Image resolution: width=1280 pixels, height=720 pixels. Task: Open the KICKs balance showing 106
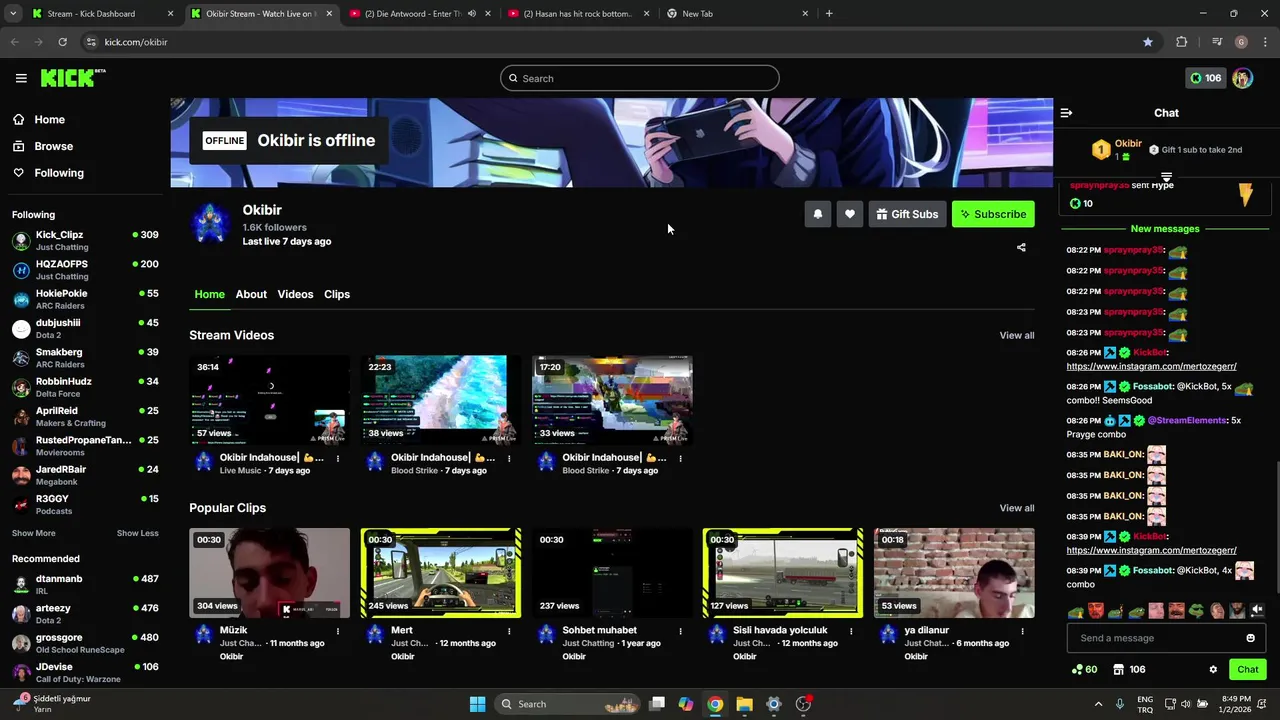(x=1205, y=78)
